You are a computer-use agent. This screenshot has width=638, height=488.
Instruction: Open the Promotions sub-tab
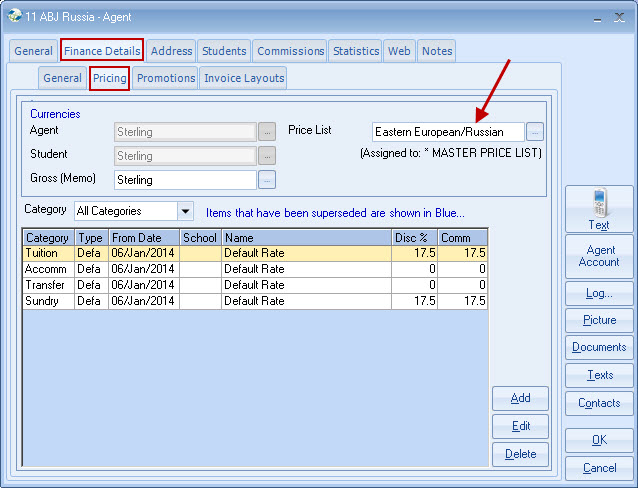166,78
